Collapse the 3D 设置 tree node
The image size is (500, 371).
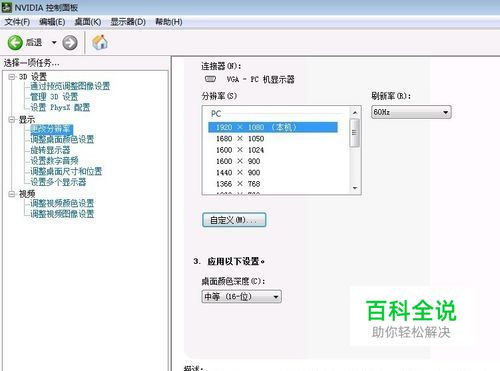point(12,77)
